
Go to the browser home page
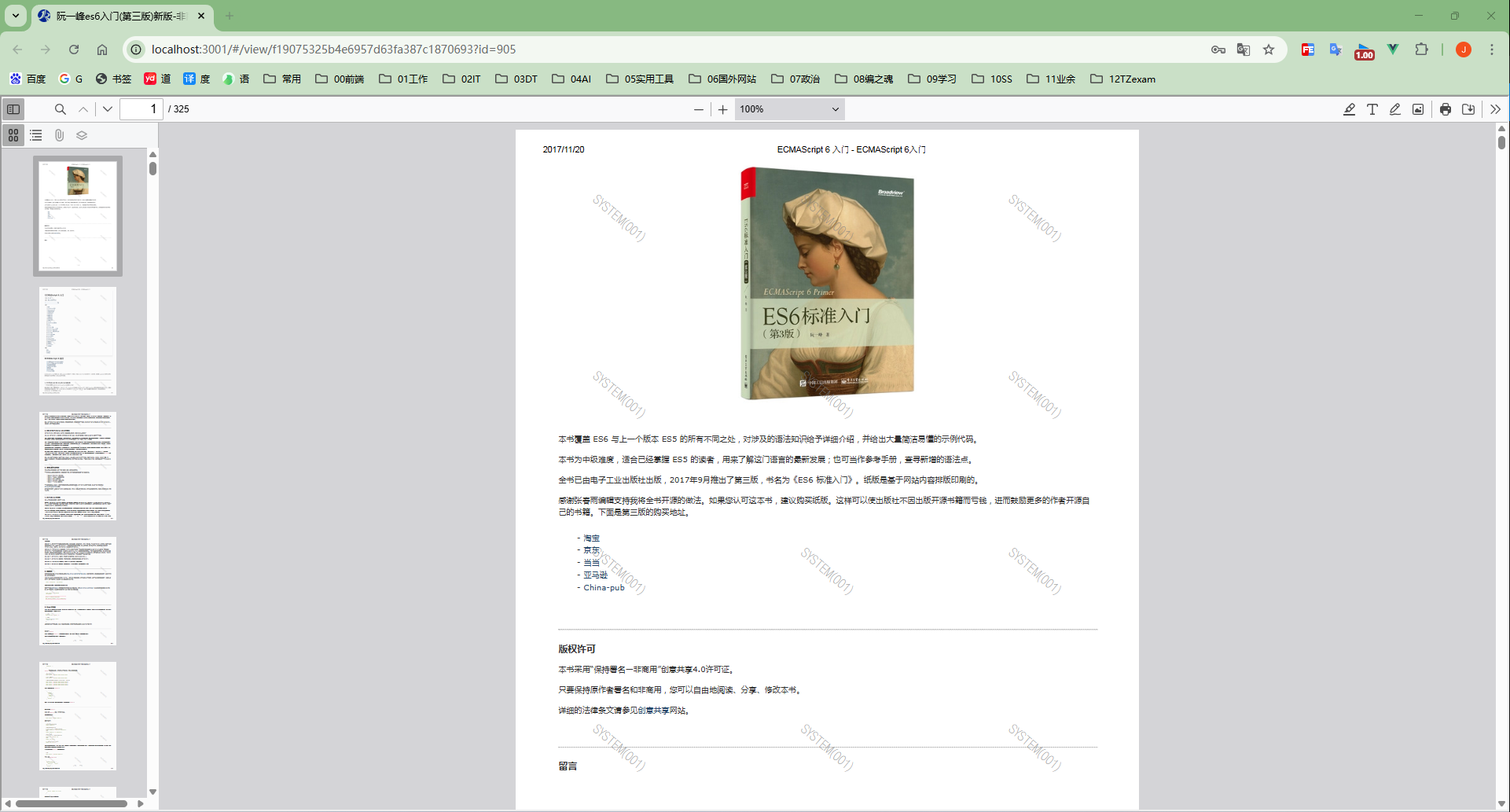(102, 50)
